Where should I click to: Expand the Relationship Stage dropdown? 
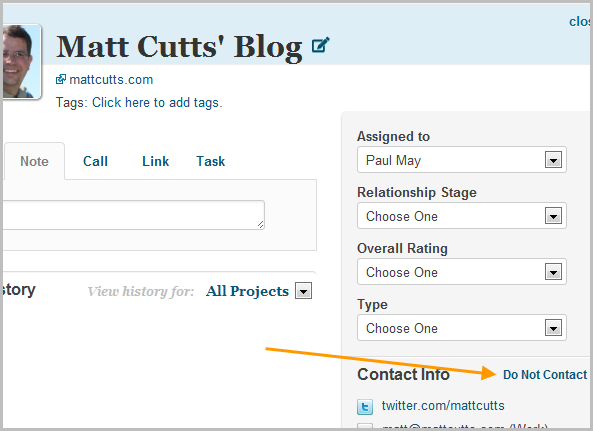coord(462,216)
